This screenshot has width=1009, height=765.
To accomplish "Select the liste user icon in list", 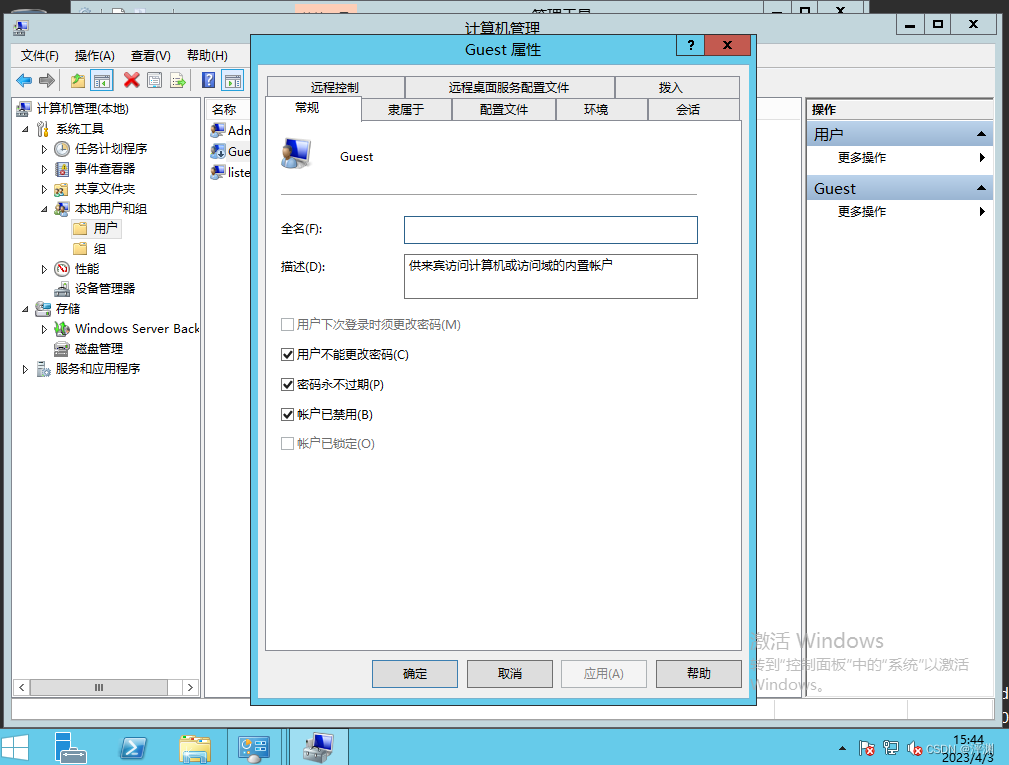I will (218, 172).
